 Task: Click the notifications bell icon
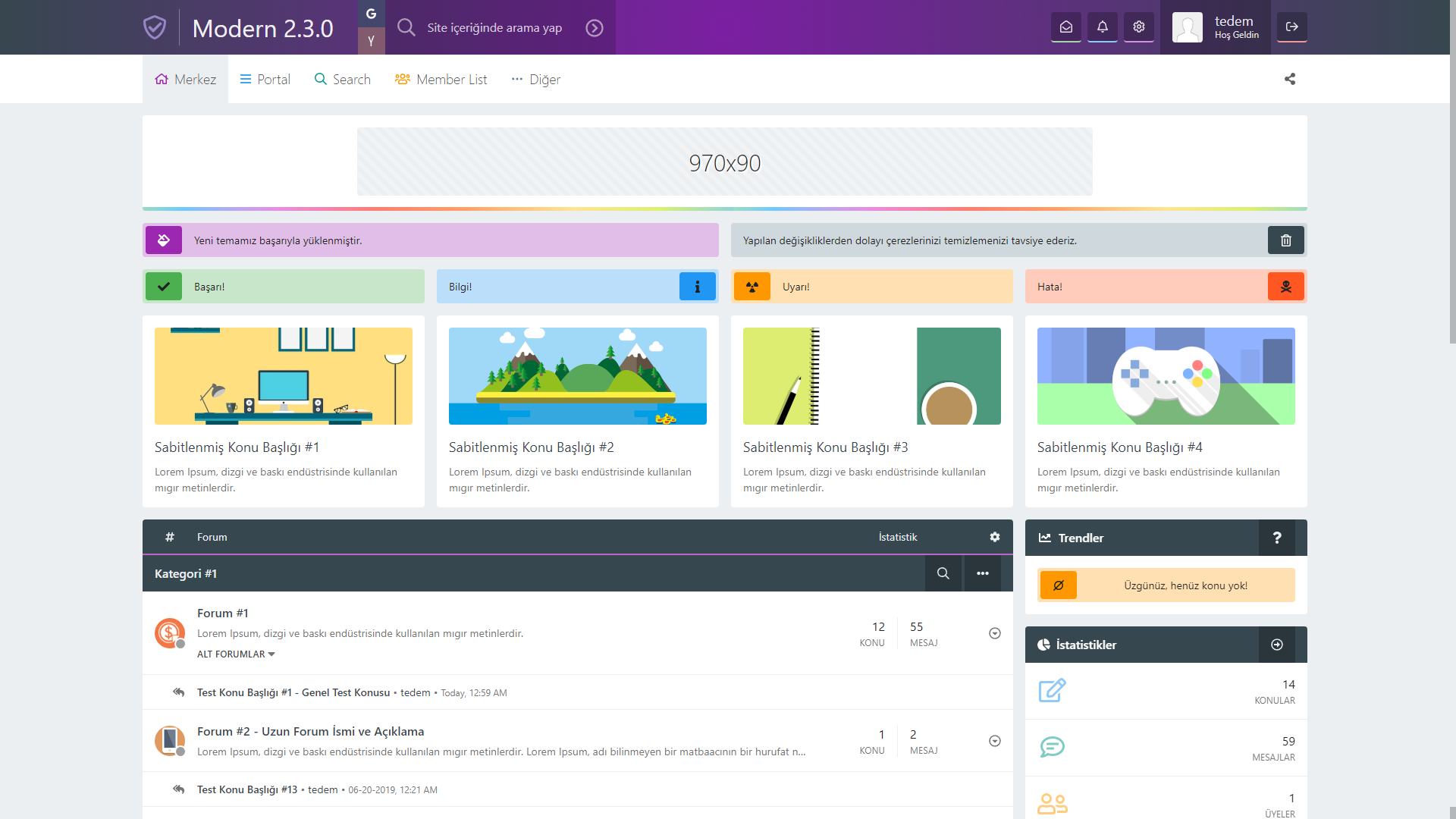[1102, 27]
